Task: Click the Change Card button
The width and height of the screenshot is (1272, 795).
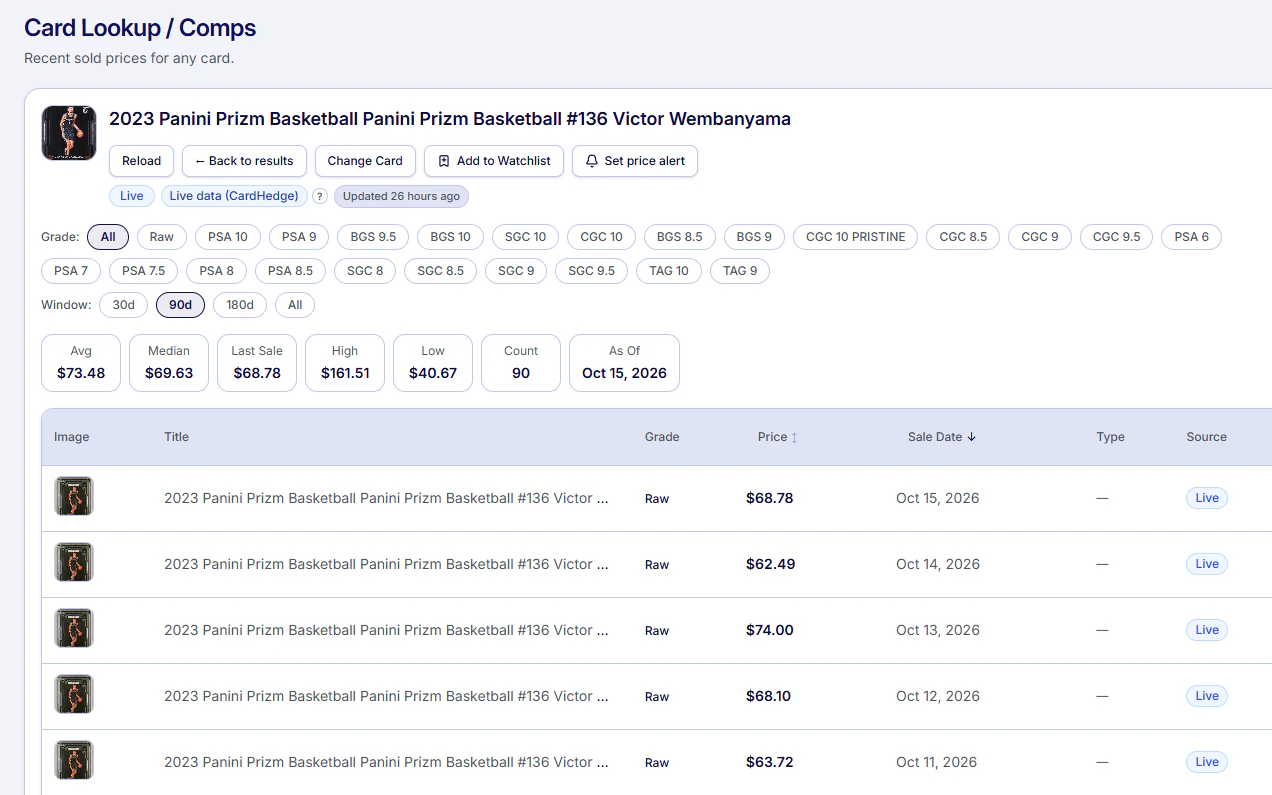Action: 365,161
